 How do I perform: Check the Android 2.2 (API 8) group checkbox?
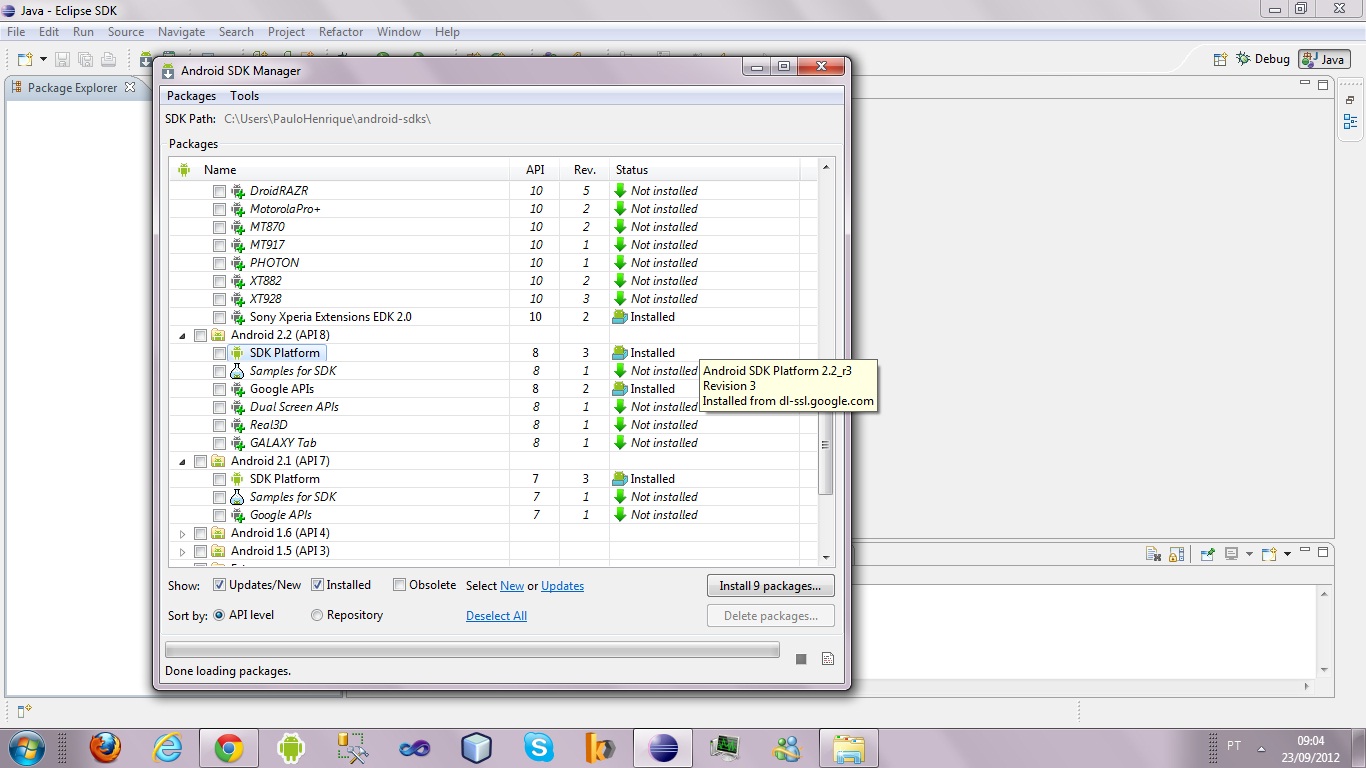200,335
